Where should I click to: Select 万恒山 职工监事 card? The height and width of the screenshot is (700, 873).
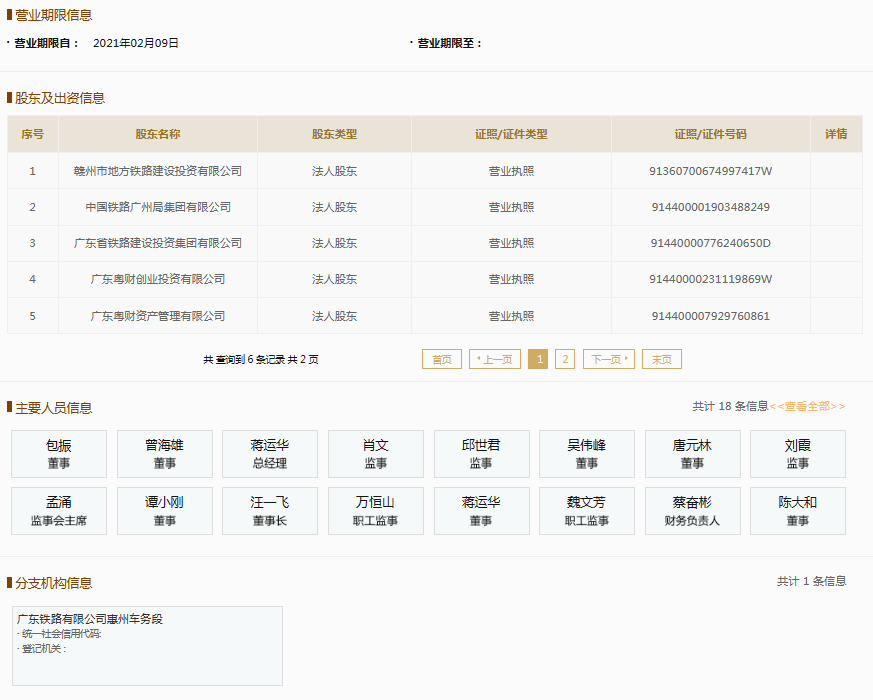tap(376, 511)
